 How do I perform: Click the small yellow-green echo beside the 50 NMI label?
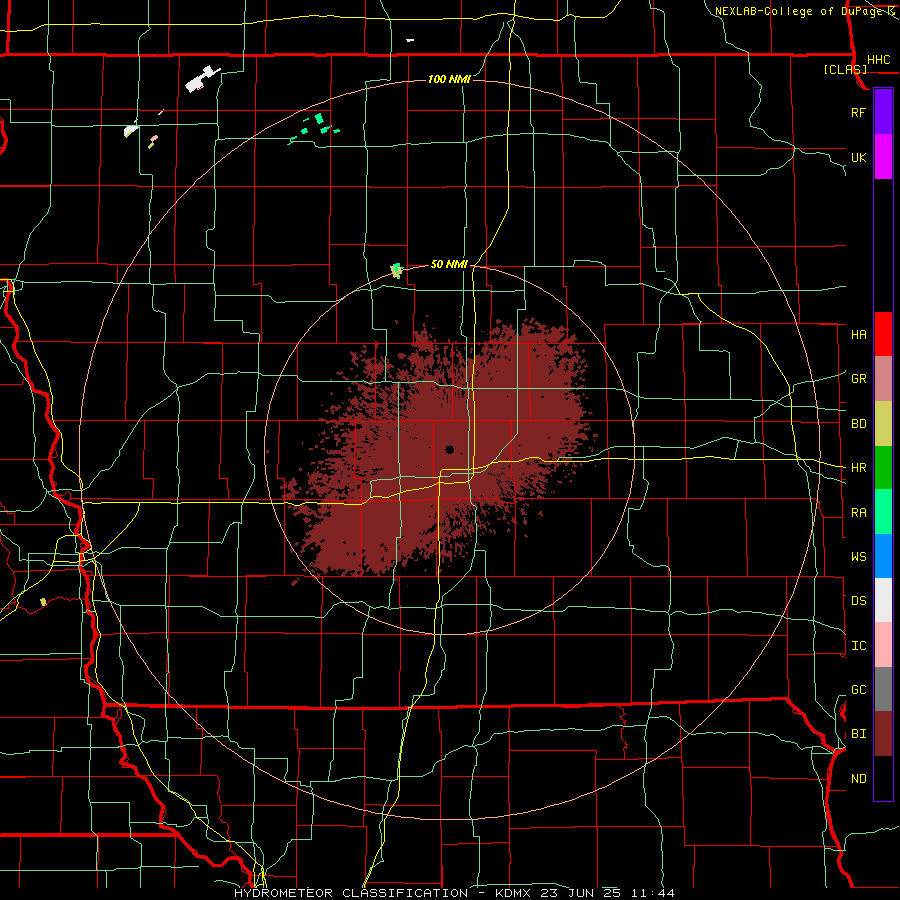tap(396, 270)
